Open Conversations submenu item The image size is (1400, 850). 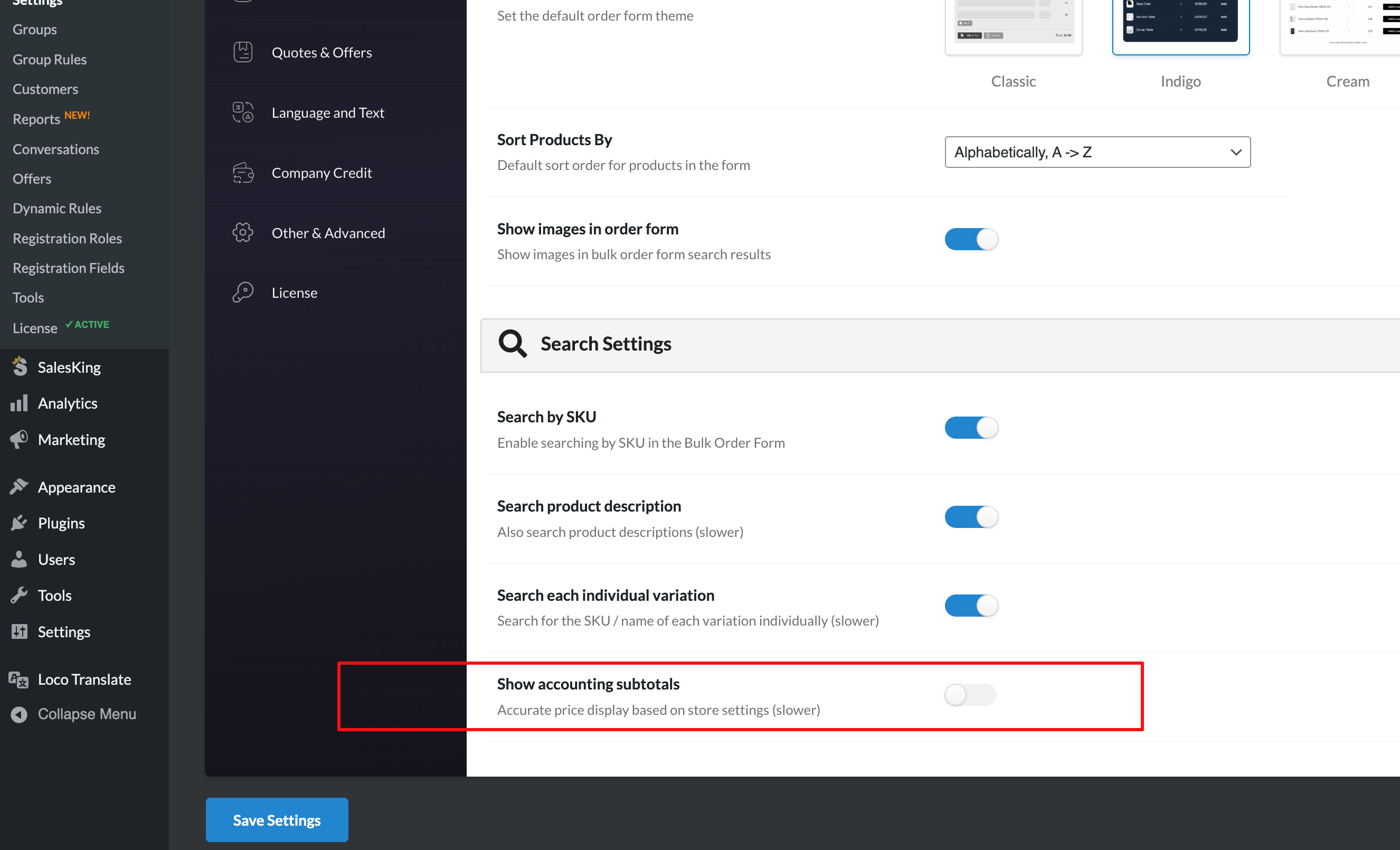tap(55, 149)
